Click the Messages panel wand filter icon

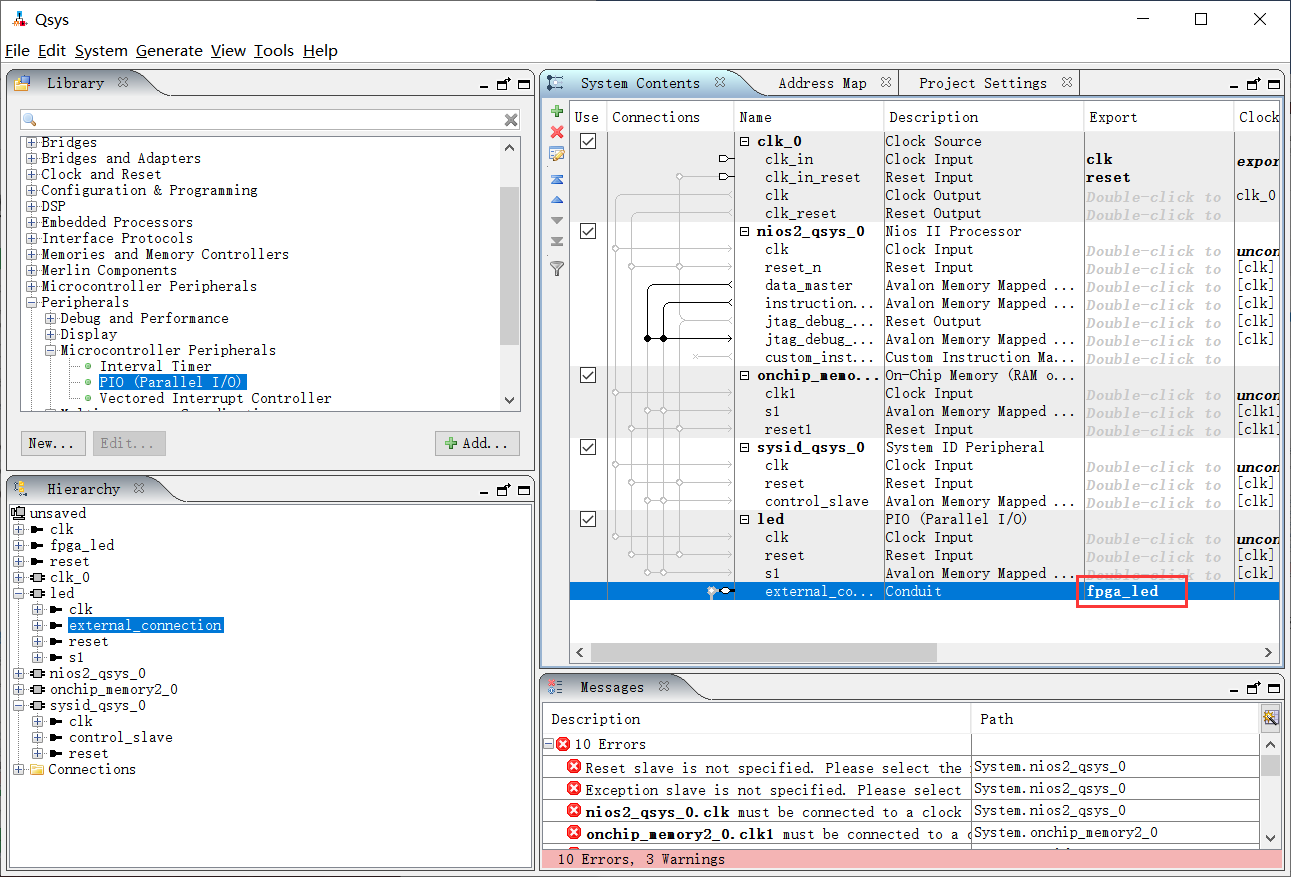click(1270, 717)
